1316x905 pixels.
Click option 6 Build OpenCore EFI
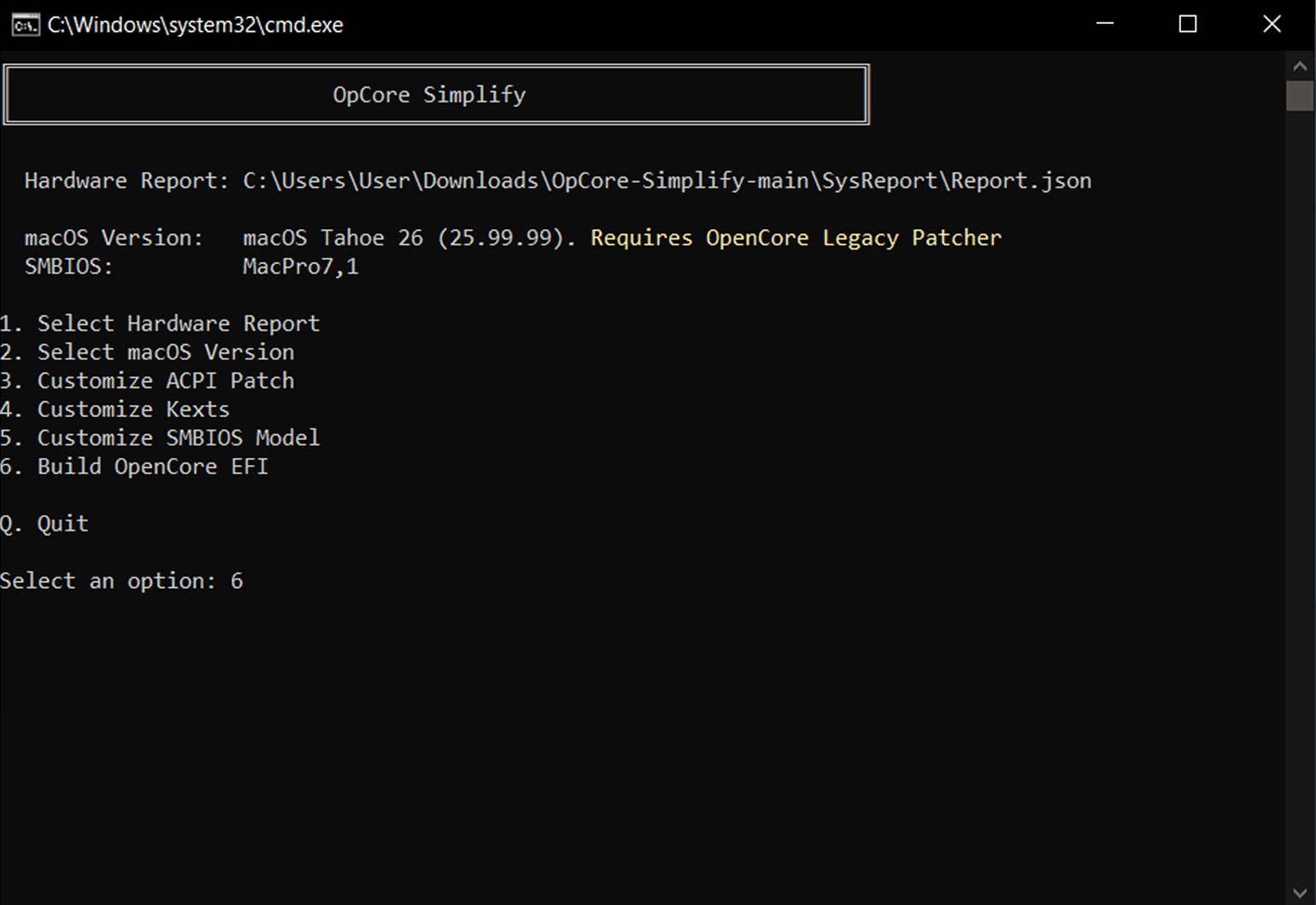(x=134, y=467)
